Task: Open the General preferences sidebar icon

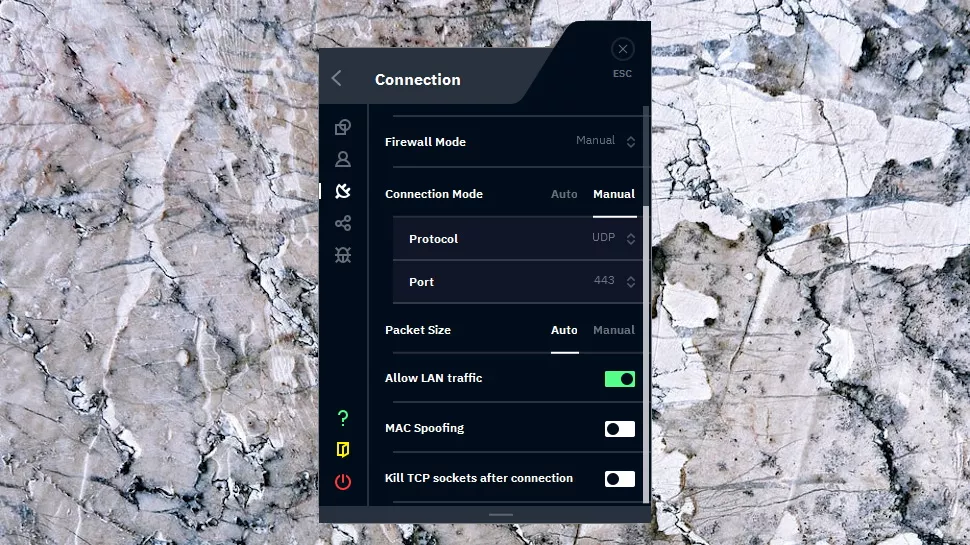Action: [343, 127]
